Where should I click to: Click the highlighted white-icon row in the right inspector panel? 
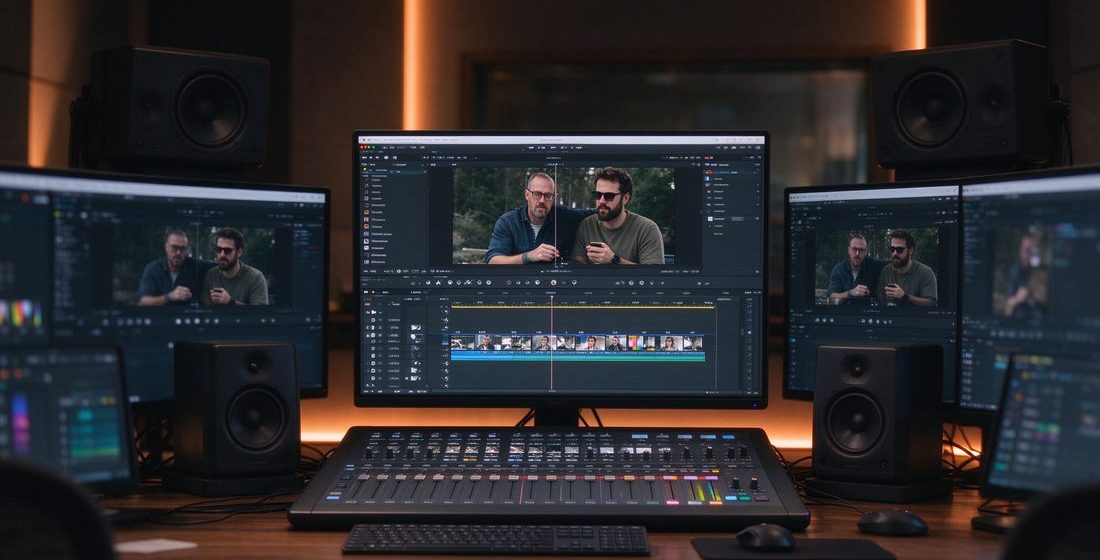[732, 219]
